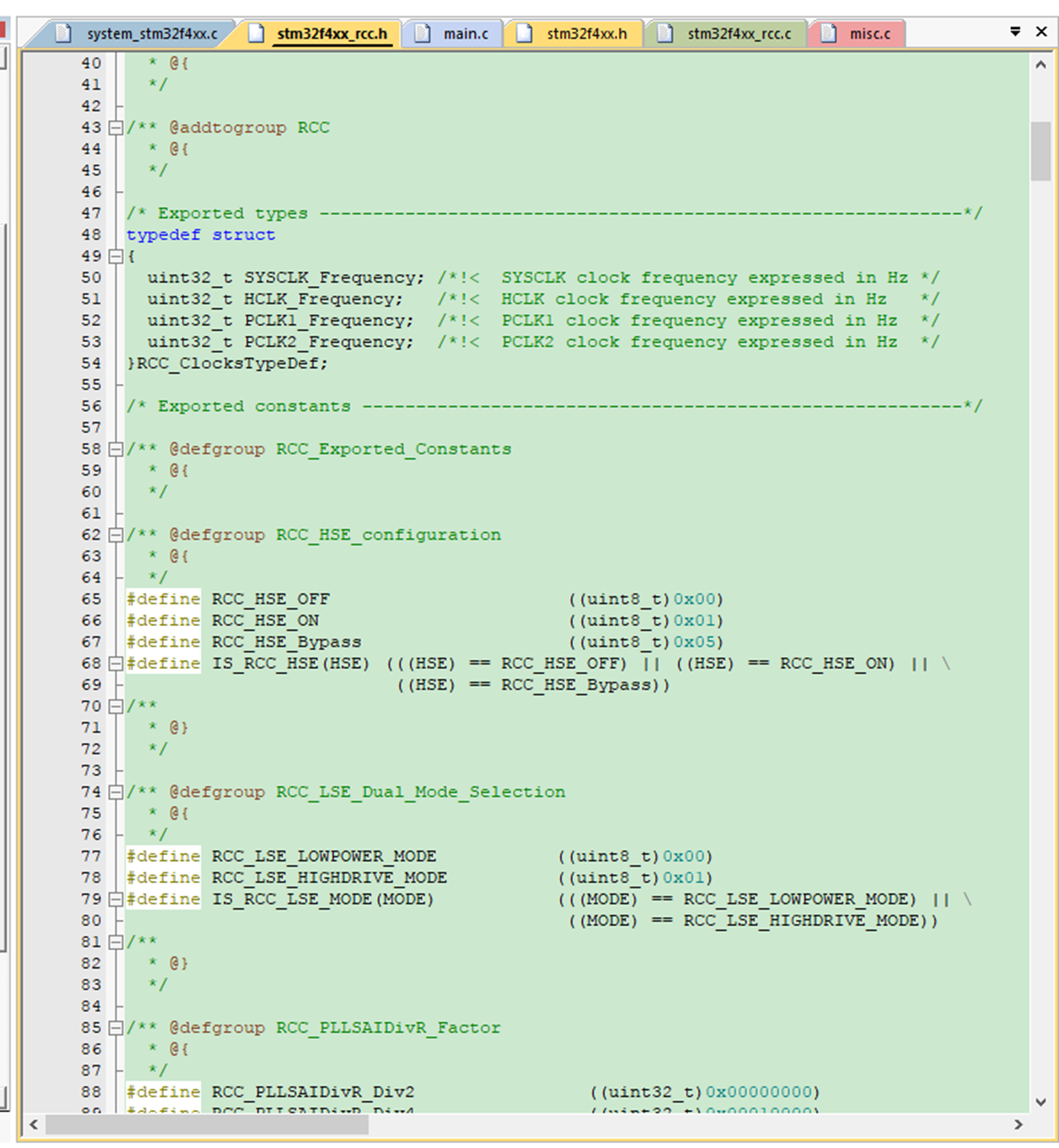Switch to the stm32f4xx.h tab
1059x1148 pixels.
(574, 33)
